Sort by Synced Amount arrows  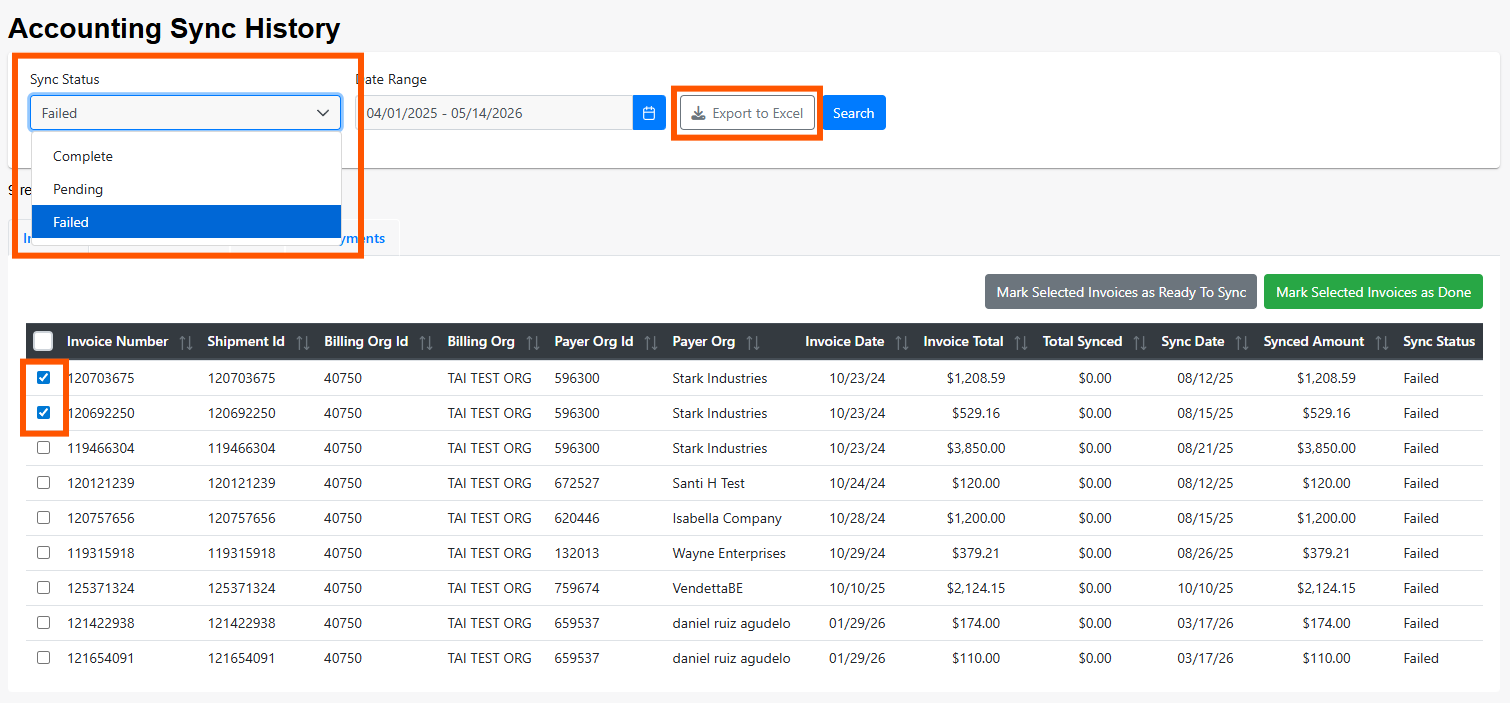click(1382, 342)
